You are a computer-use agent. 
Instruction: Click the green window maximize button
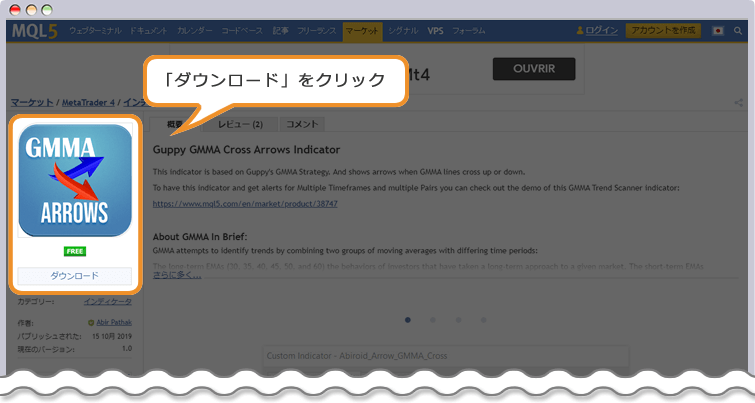point(47,10)
